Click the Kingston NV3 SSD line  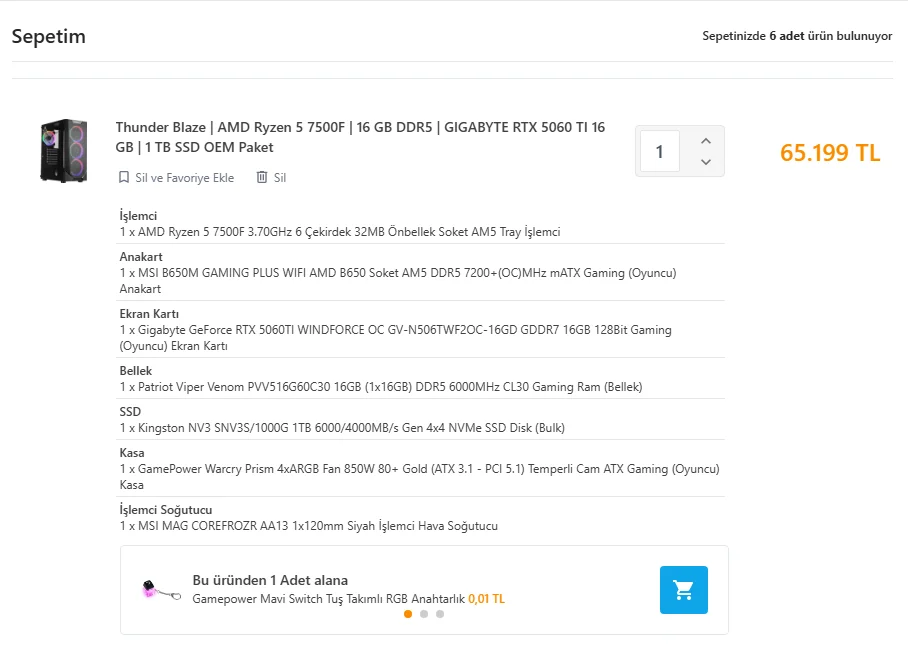[x=342, y=428]
